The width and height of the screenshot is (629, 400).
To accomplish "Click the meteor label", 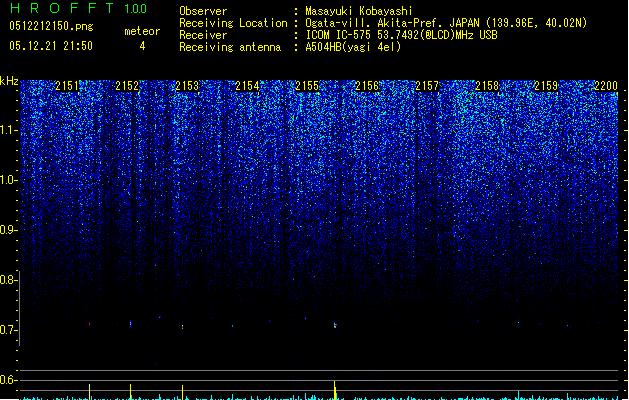I will pos(142,31).
